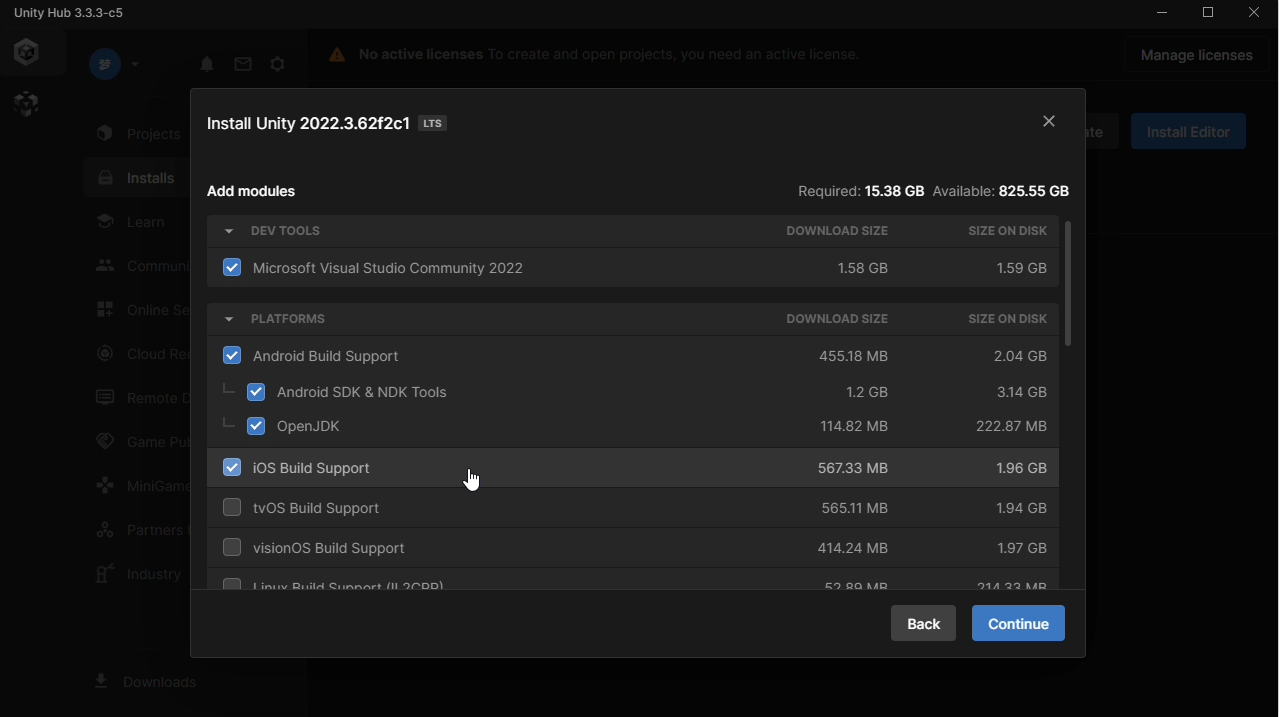This screenshot has height=717, width=1279.
Task: Open the notifications bell icon
Action: point(207,64)
